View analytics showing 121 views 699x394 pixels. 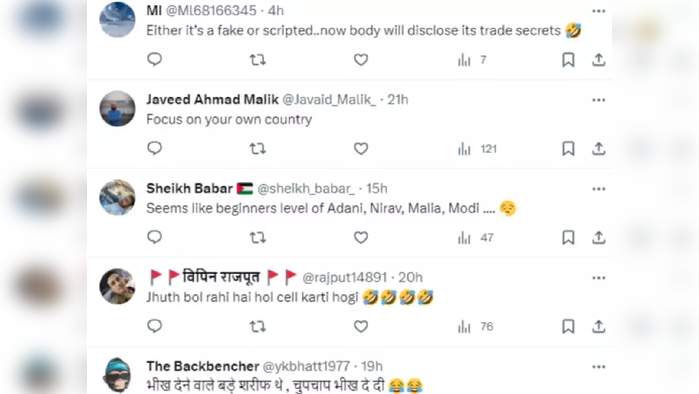[x=477, y=148]
